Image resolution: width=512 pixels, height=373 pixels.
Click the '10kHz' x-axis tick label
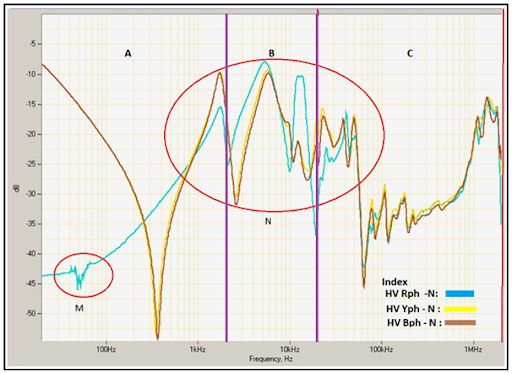click(x=290, y=350)
